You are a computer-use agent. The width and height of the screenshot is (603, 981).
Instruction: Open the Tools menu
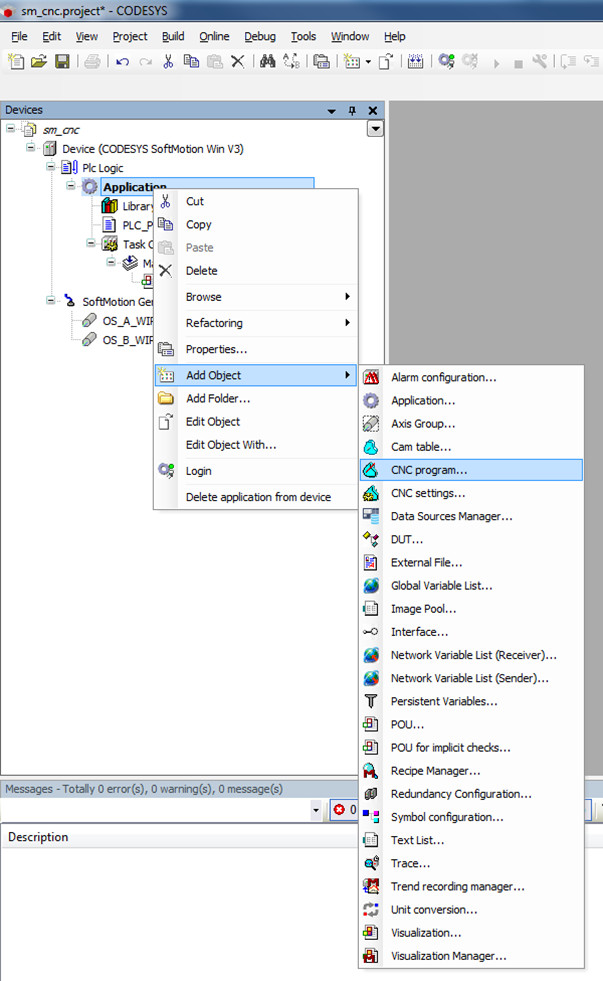click(x=303, y=36)
